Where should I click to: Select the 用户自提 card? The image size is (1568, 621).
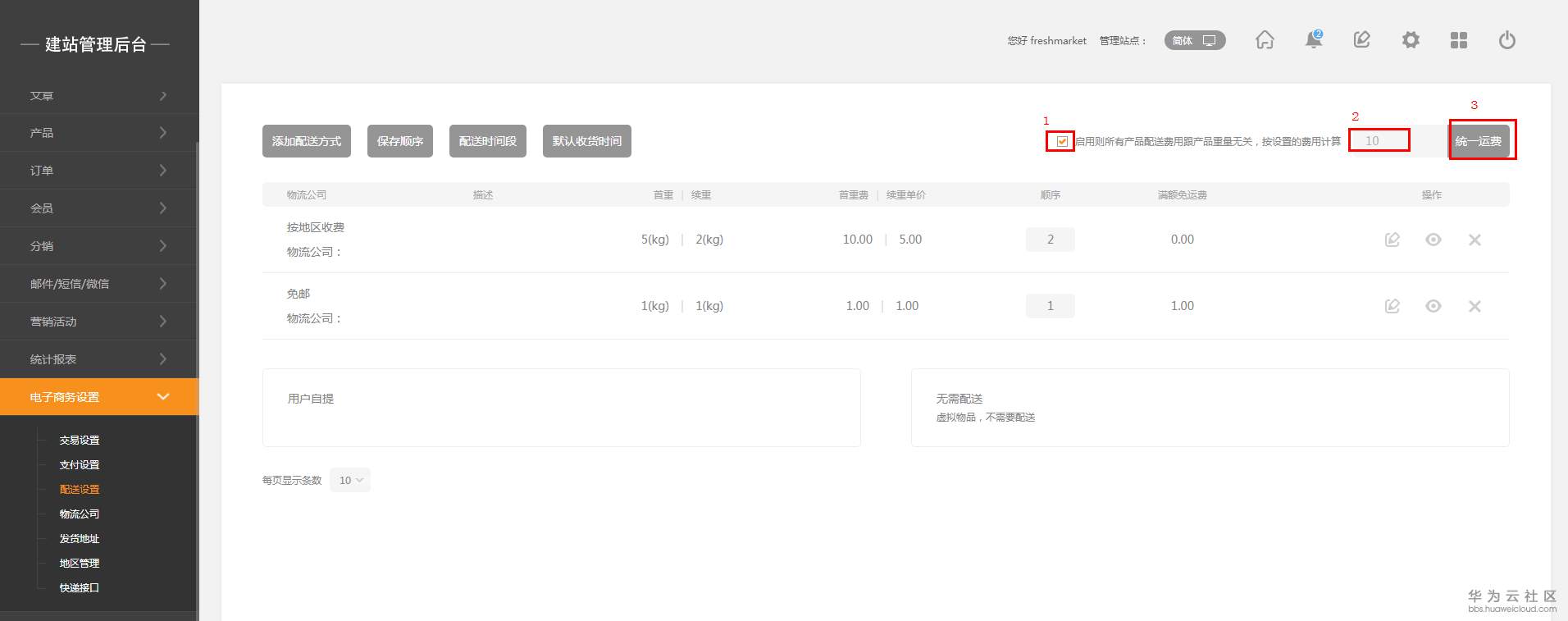[x=562, y=408]
